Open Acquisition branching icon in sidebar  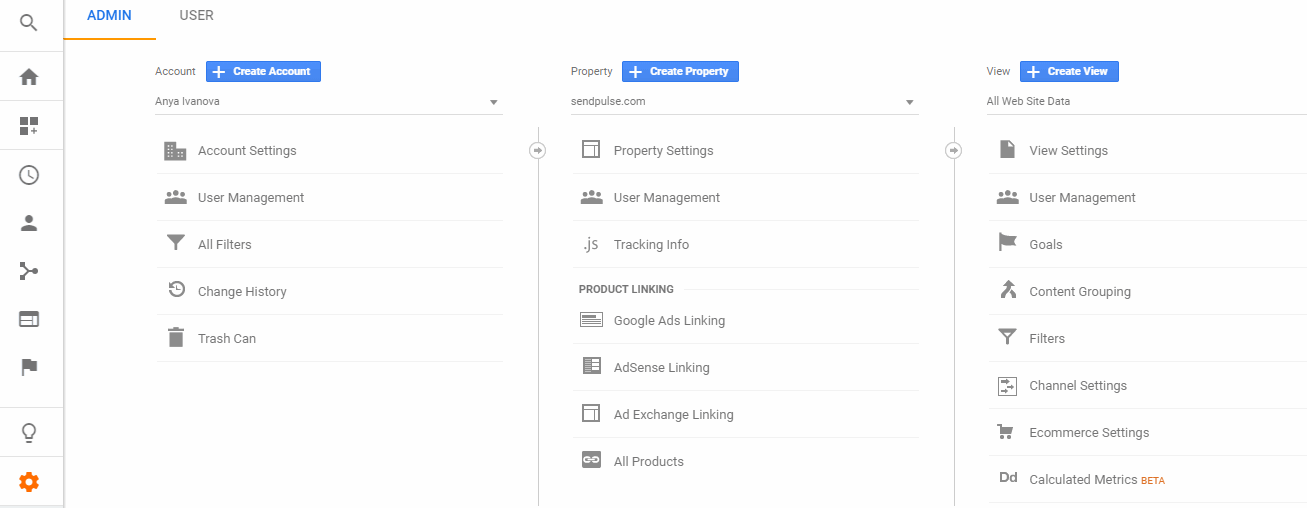coord(29,271)
